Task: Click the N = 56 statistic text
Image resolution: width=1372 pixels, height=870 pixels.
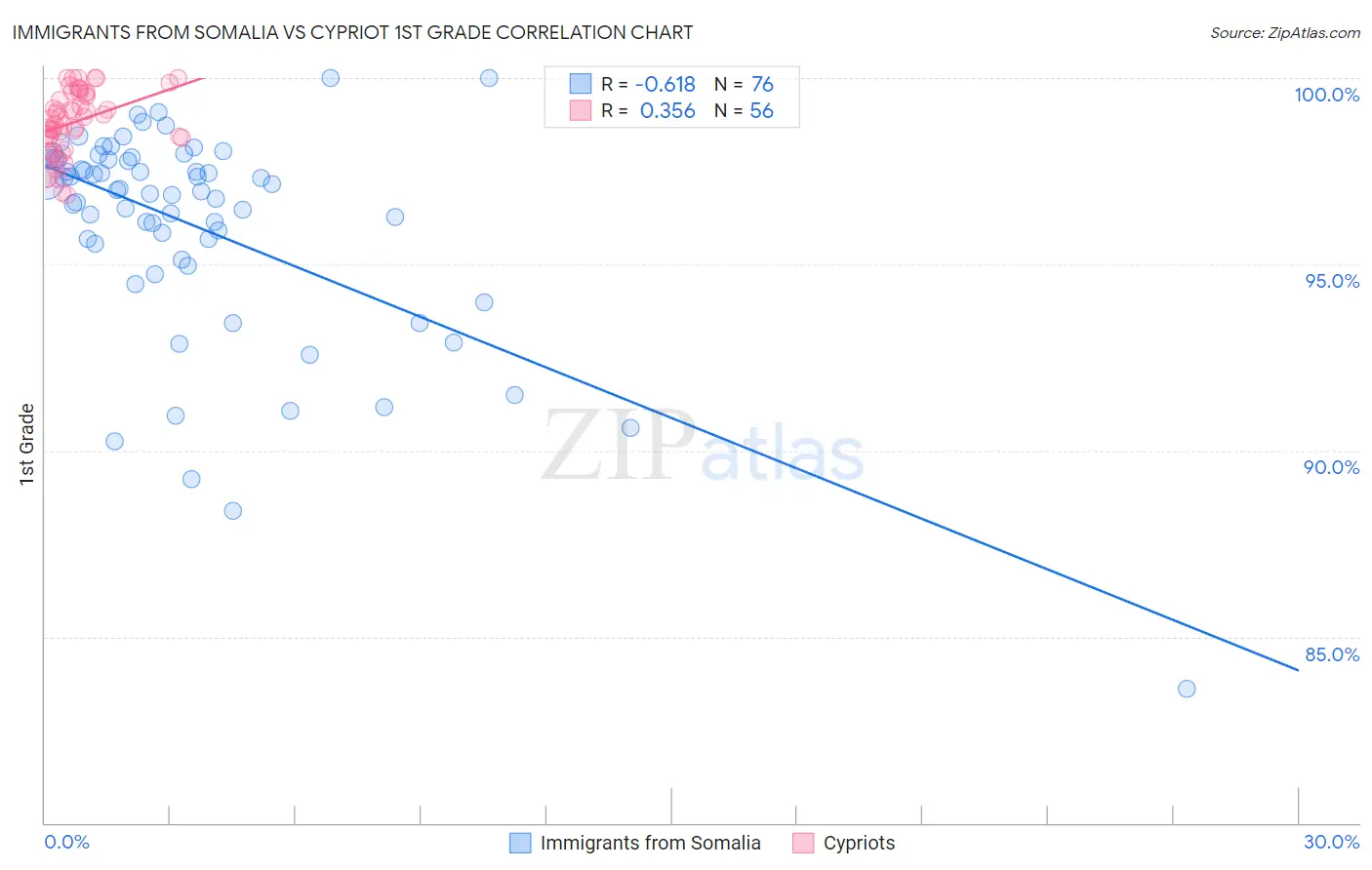Action: coord(744,110)
